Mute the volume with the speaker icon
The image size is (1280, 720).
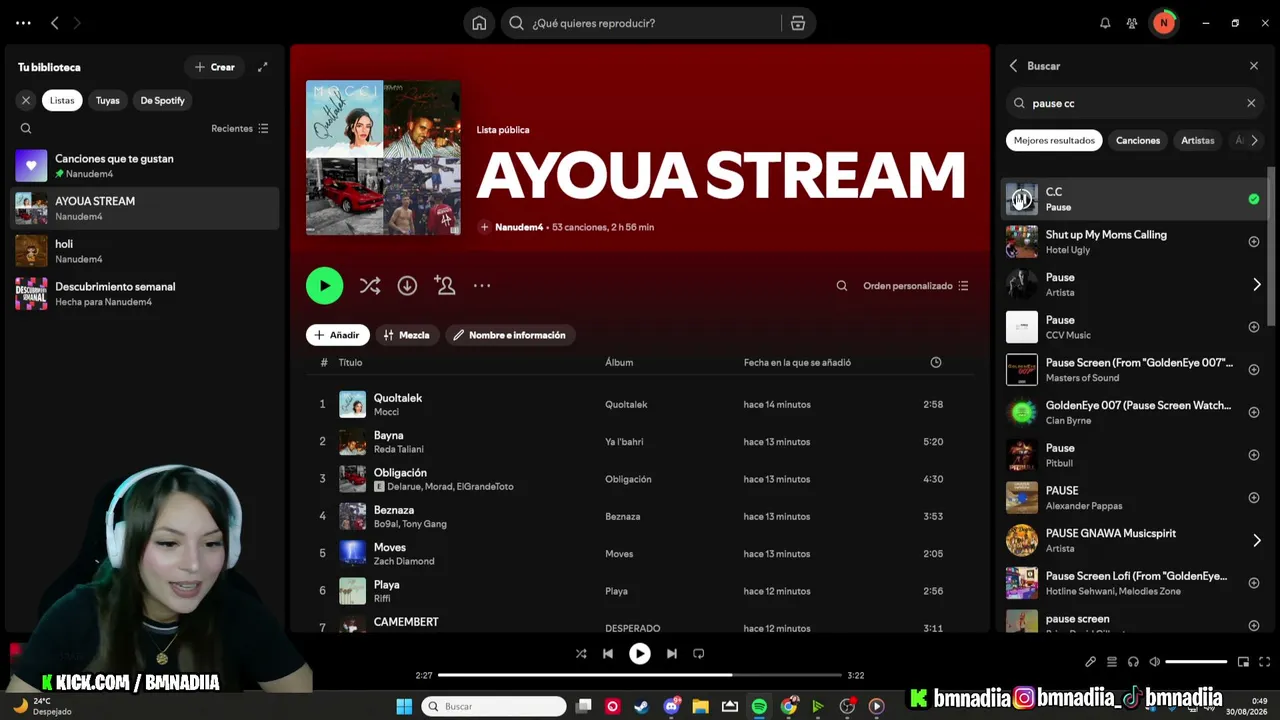[1155, 662]
